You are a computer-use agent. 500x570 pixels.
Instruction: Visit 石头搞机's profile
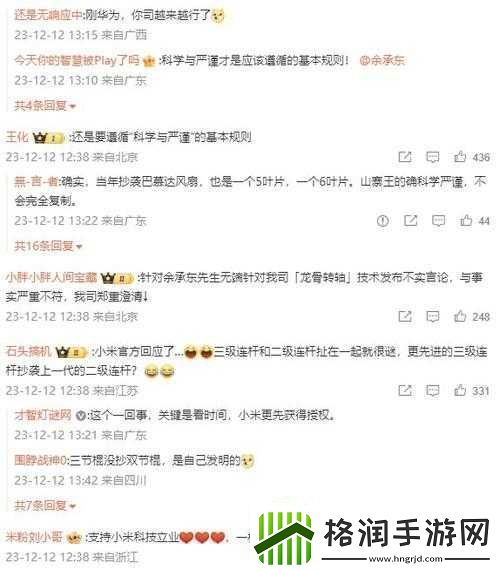pyautogui.click(x=28, y=351)
